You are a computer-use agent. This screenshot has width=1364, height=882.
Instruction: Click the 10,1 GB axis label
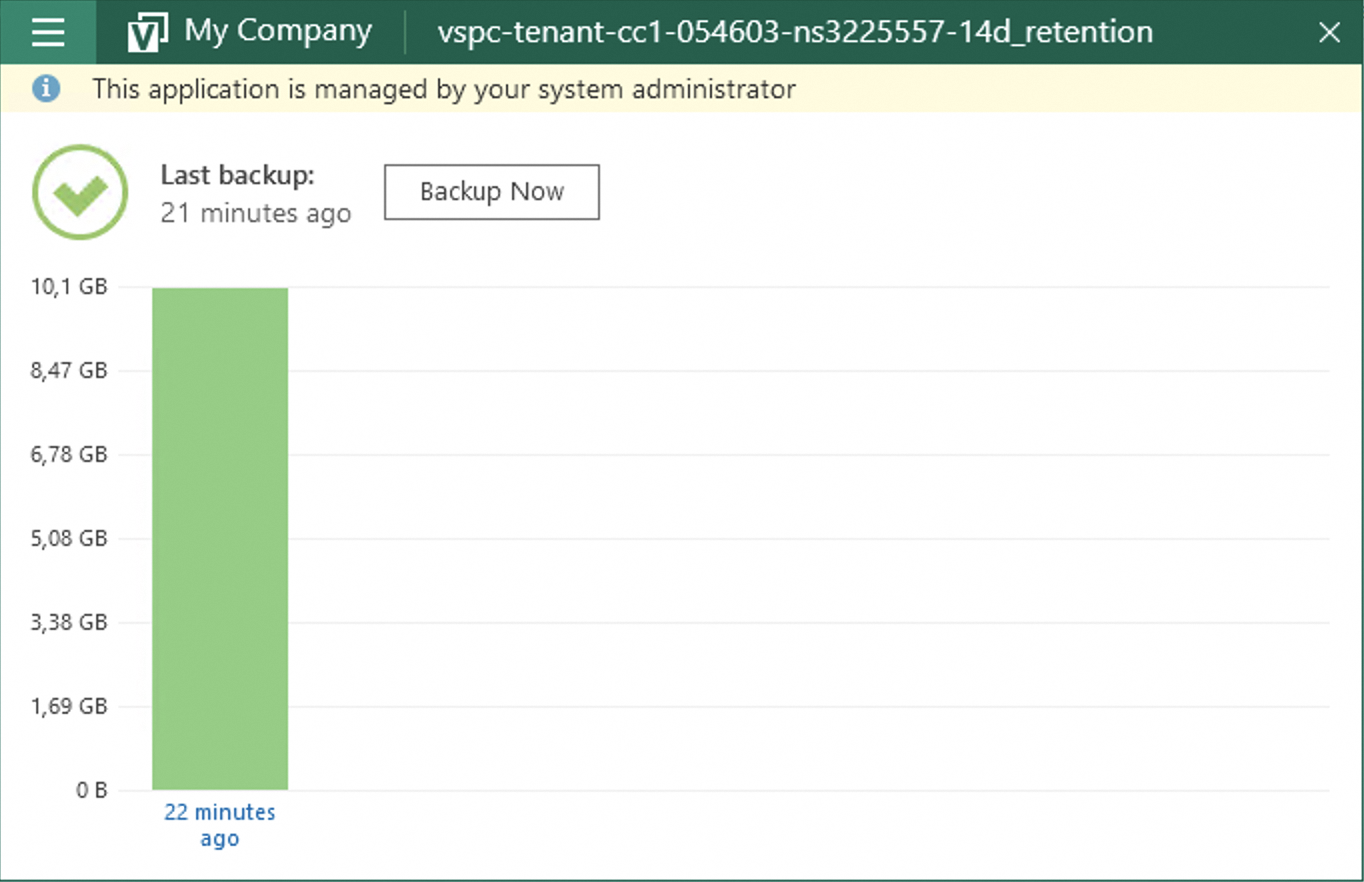click(69, 287)
